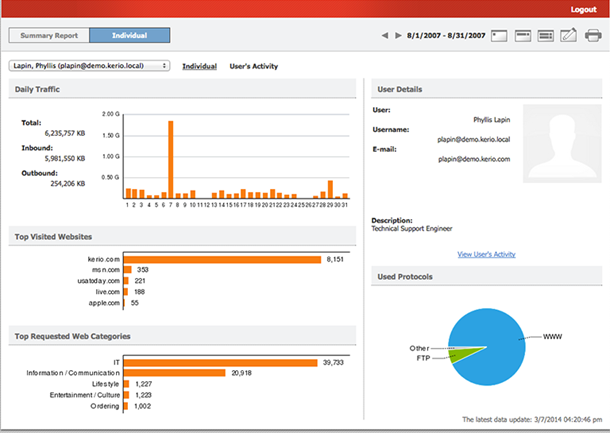
Task: Click the live.com website label
Action: tap(108, 292)
